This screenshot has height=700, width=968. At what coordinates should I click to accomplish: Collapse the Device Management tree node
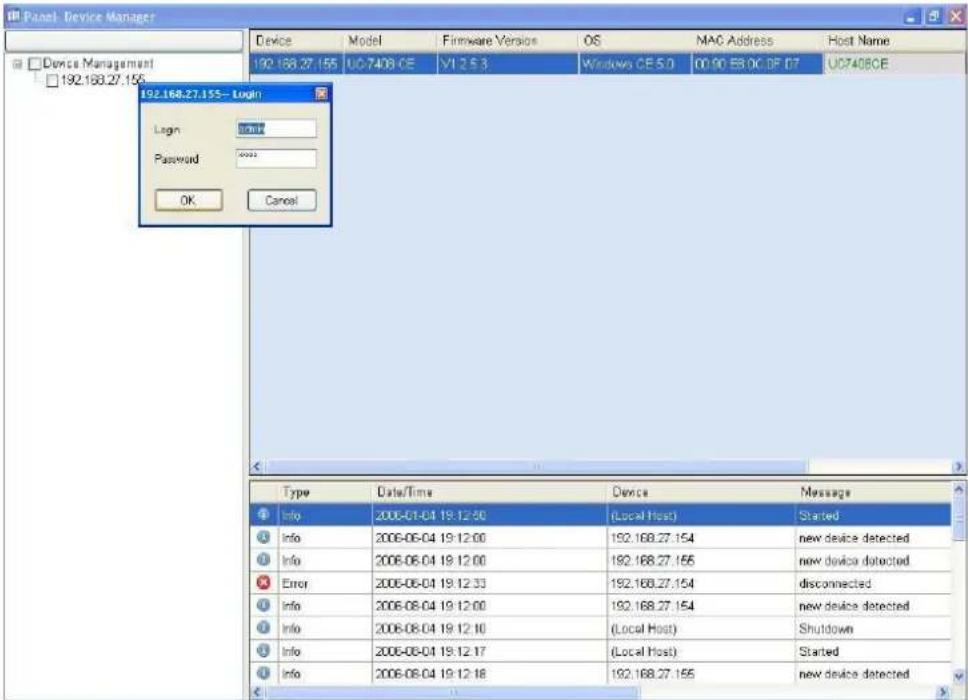coord(18,64)
